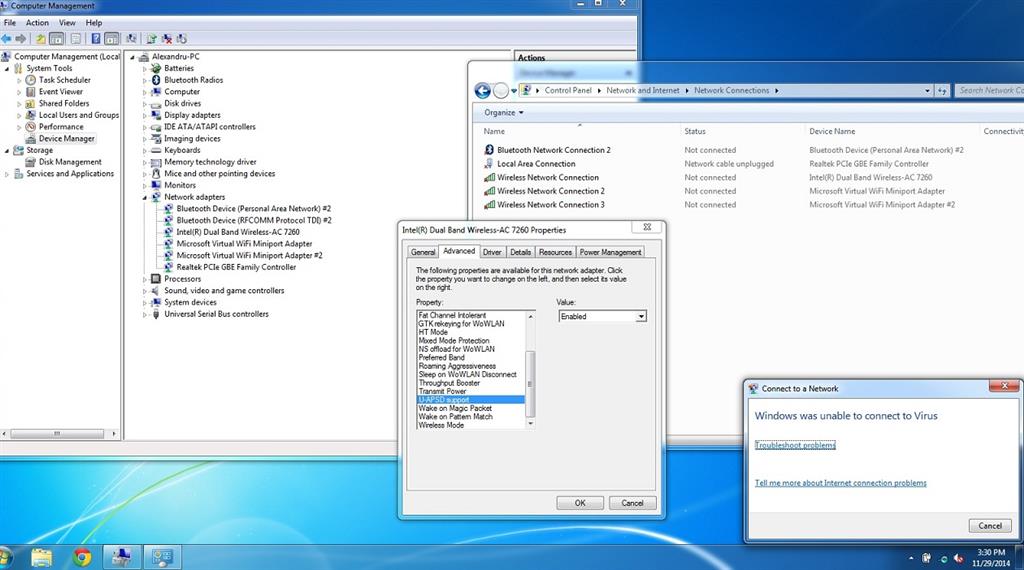
Task: Open the address bar history dropdown arrow
Action: point(927,91)
